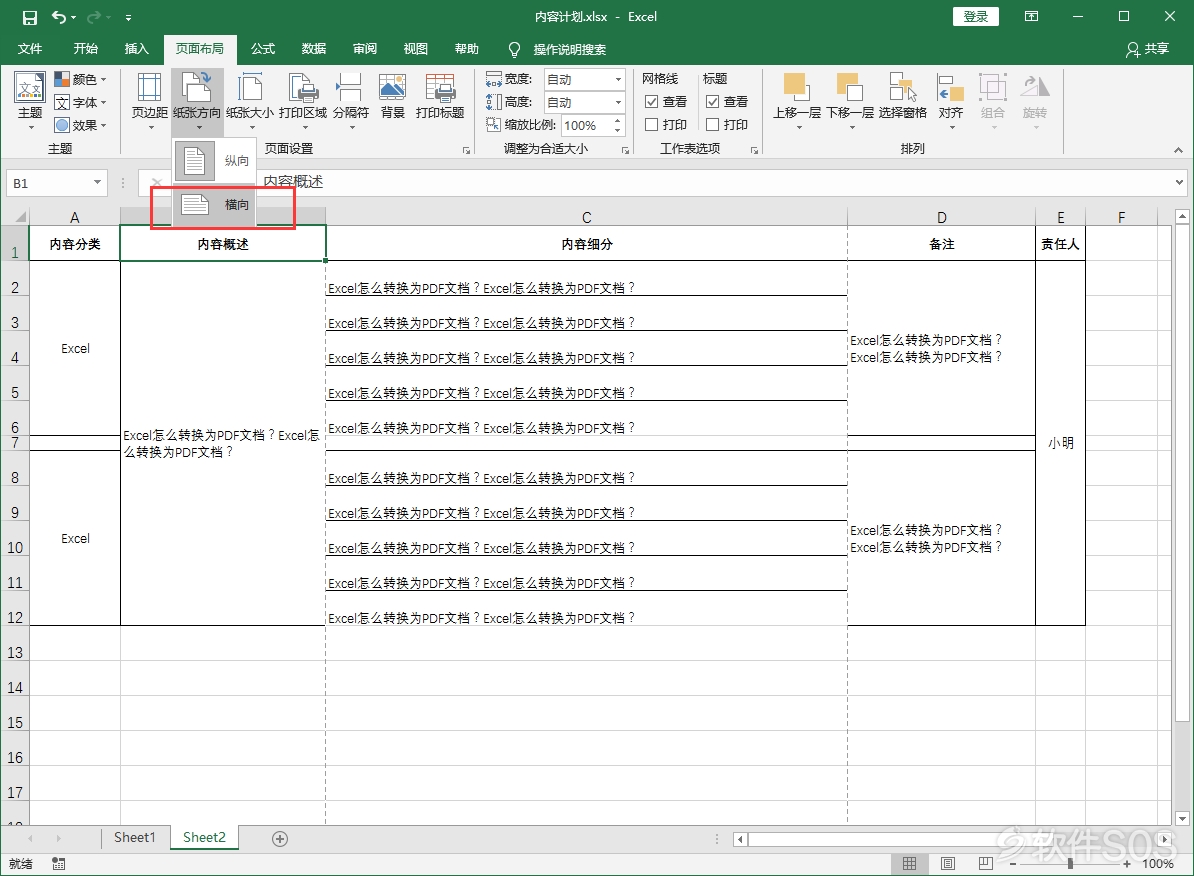Open theme Fonts (字体) menu
1194x876 pixels.
(80, 102)
